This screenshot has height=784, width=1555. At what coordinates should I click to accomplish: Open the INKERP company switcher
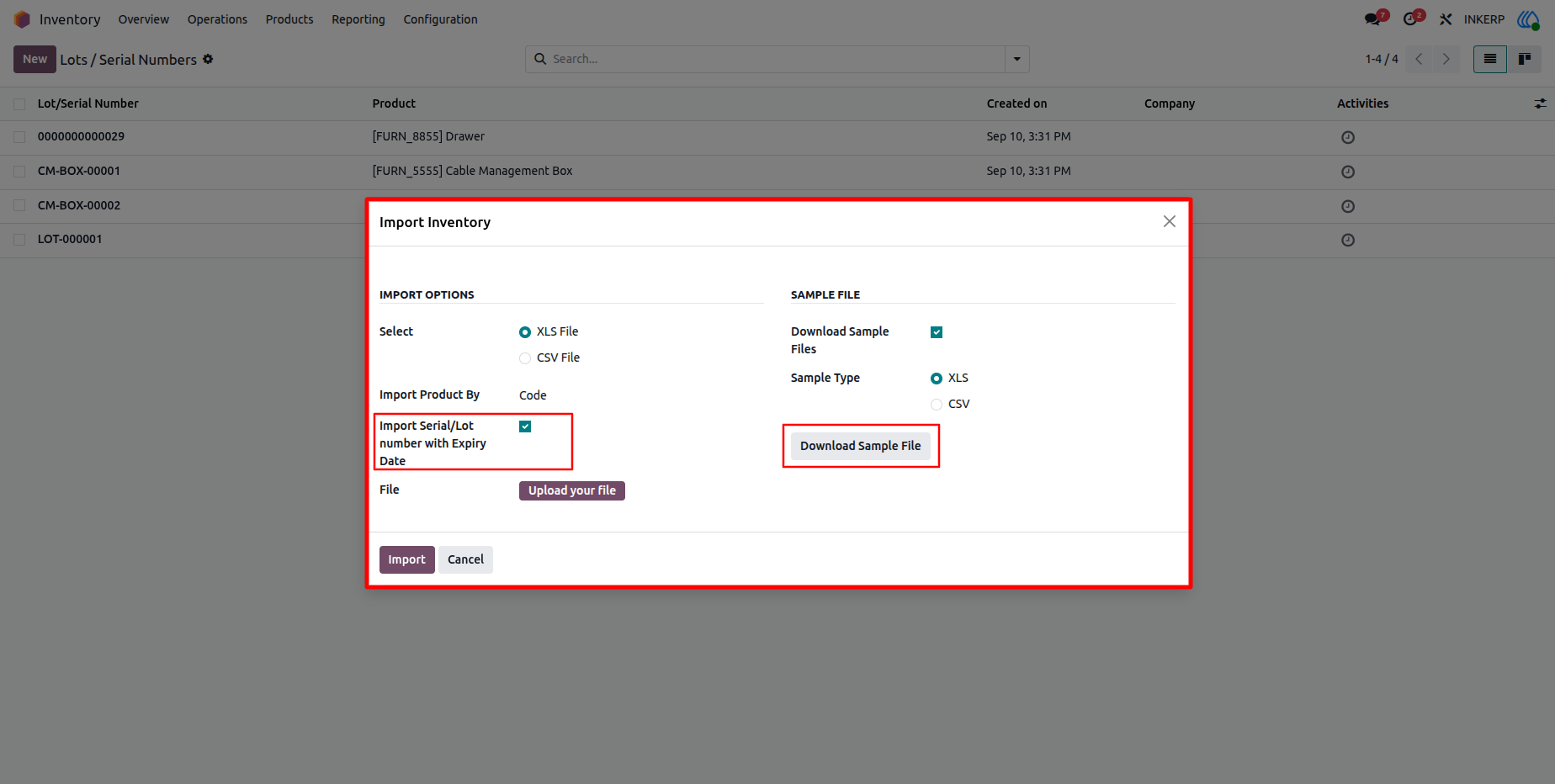(x=1484, y=19)
